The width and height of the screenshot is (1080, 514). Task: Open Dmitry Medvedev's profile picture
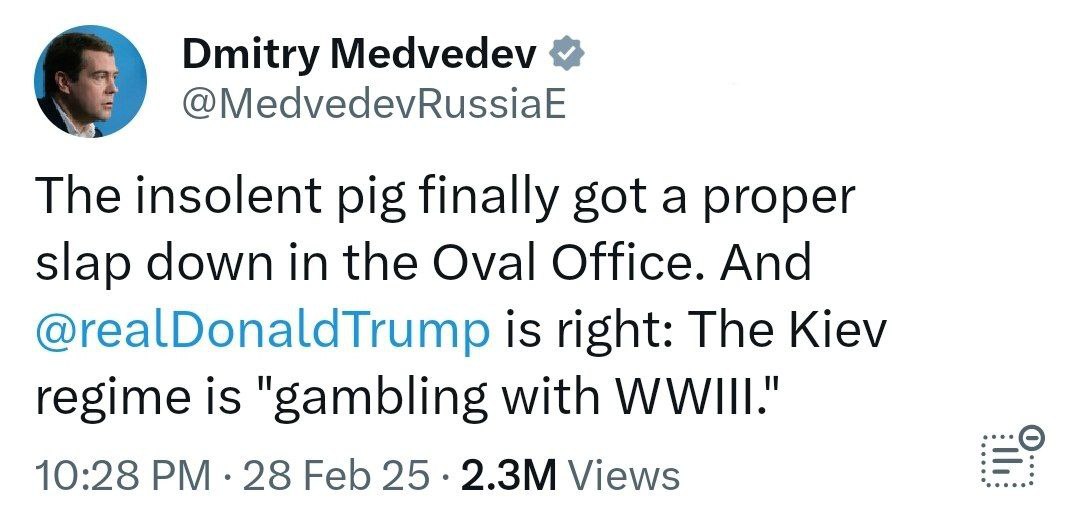click(91, 81)
